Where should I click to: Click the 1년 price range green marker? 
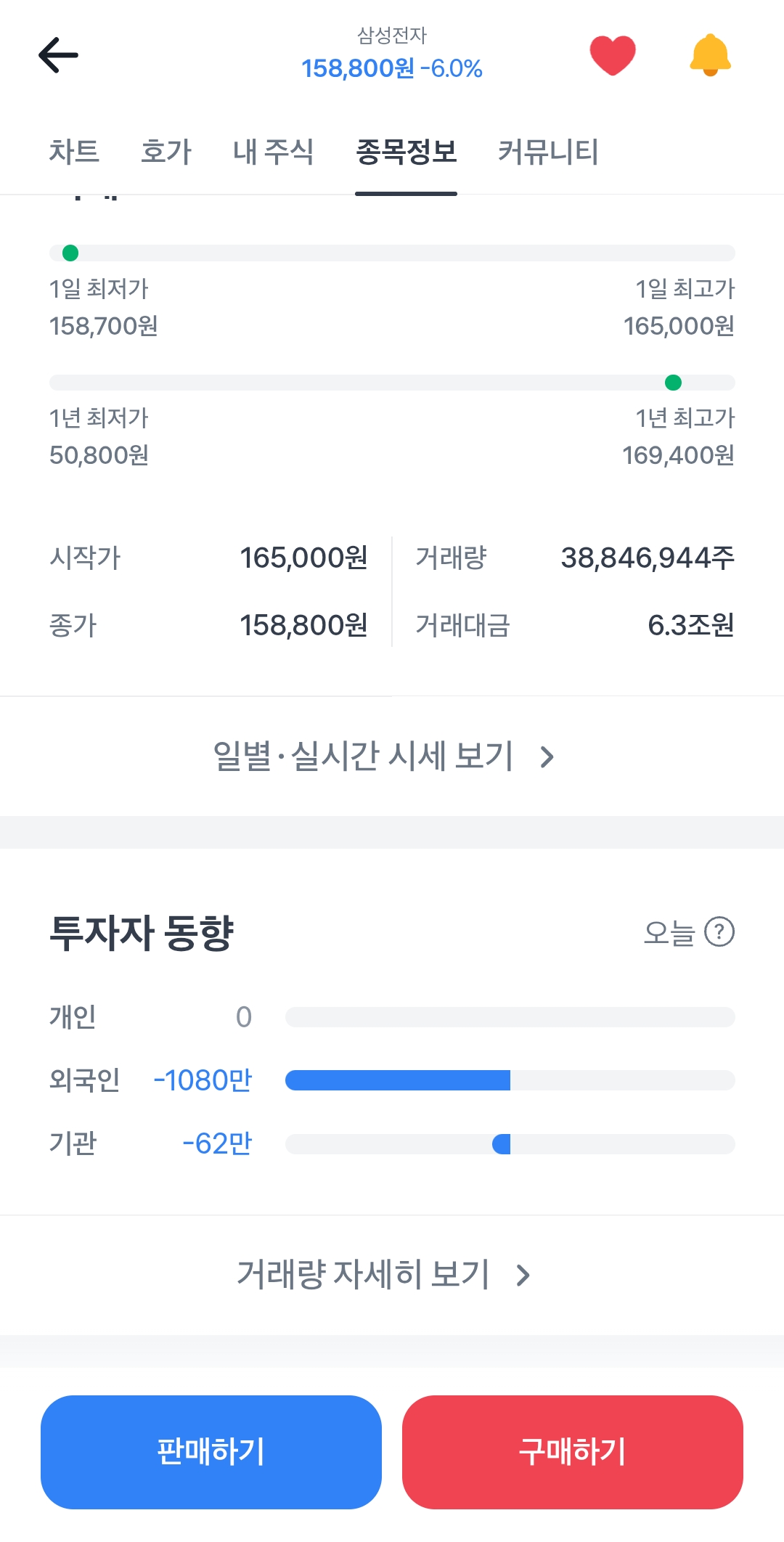tap(673, 382)
